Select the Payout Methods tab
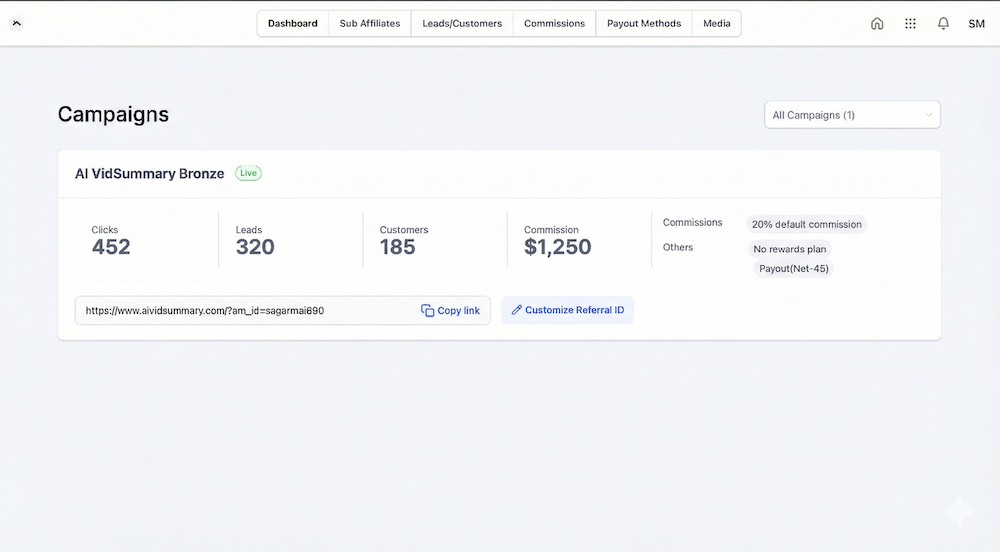Screen dimensions: 1000x552 coord(644,24)
